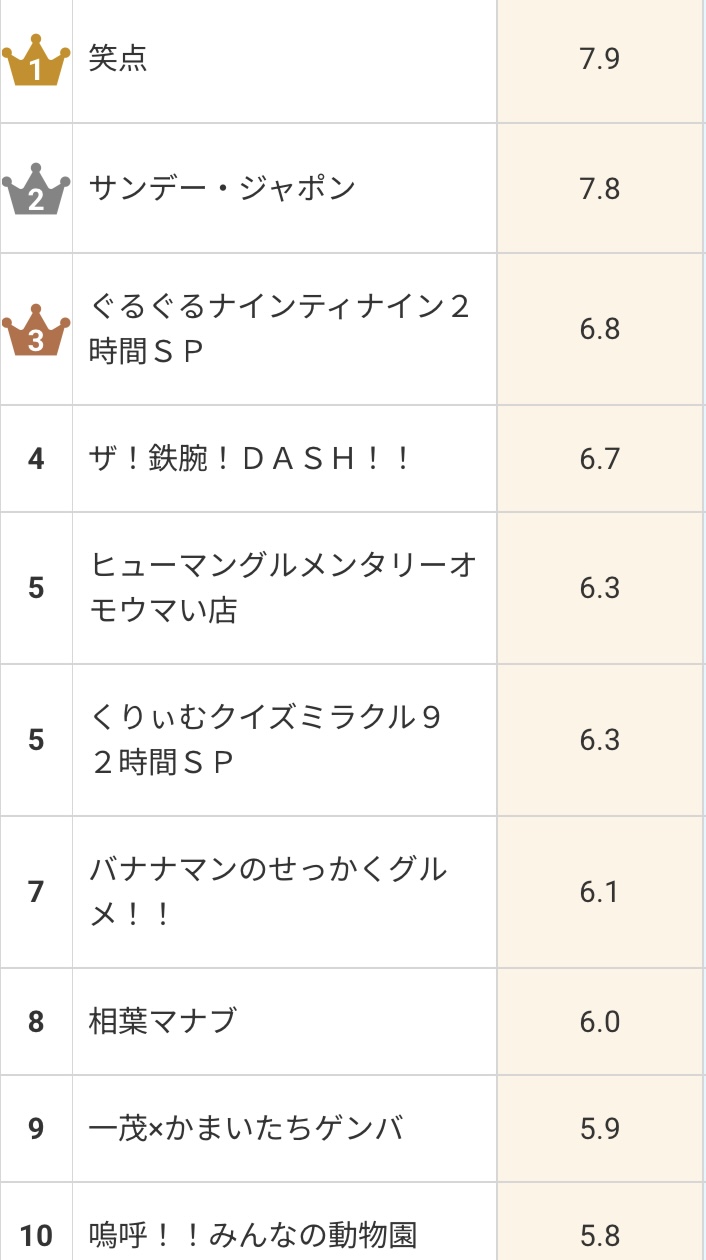The width and height of the screenshot is (706, 1260).
Task: Click the gold first-place crown icon
Action: pyautogui.click(x=36, y=62)
